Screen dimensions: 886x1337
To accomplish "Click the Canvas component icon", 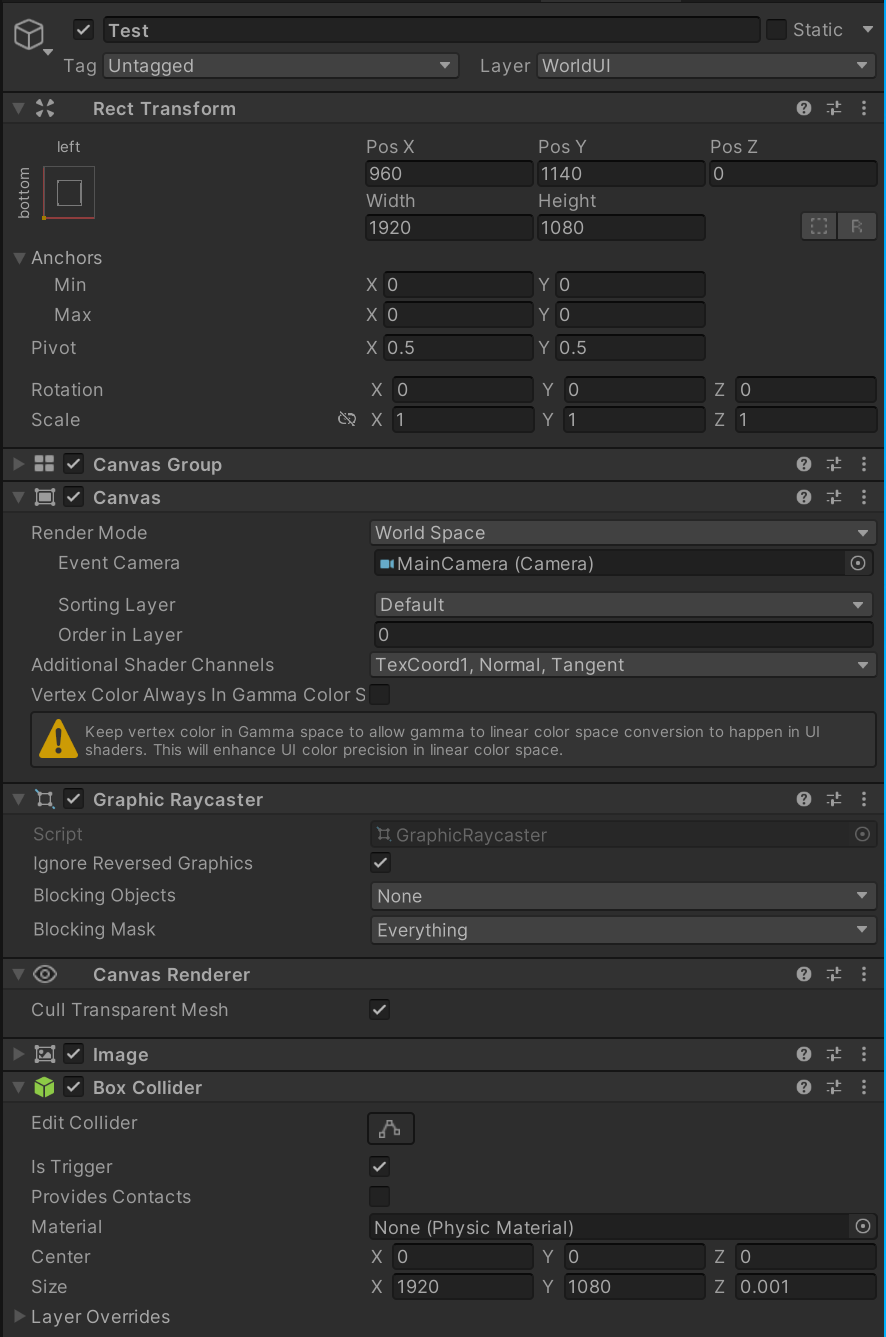I will tap(43, 497).
